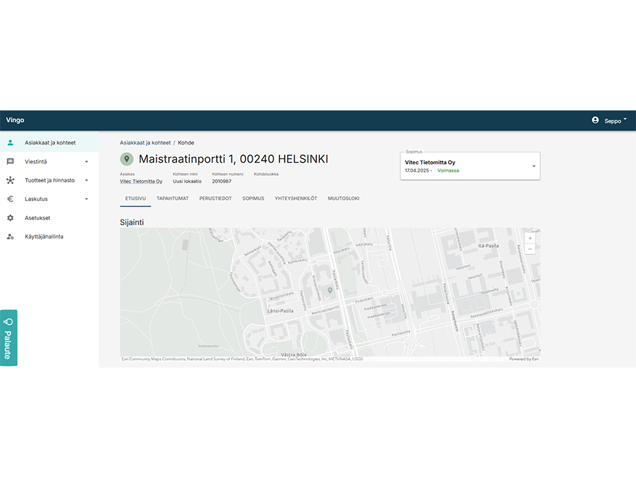Expand the Laskutus submenu arrow
Viewport: 636px width, 477px height.
coord(86,199)
